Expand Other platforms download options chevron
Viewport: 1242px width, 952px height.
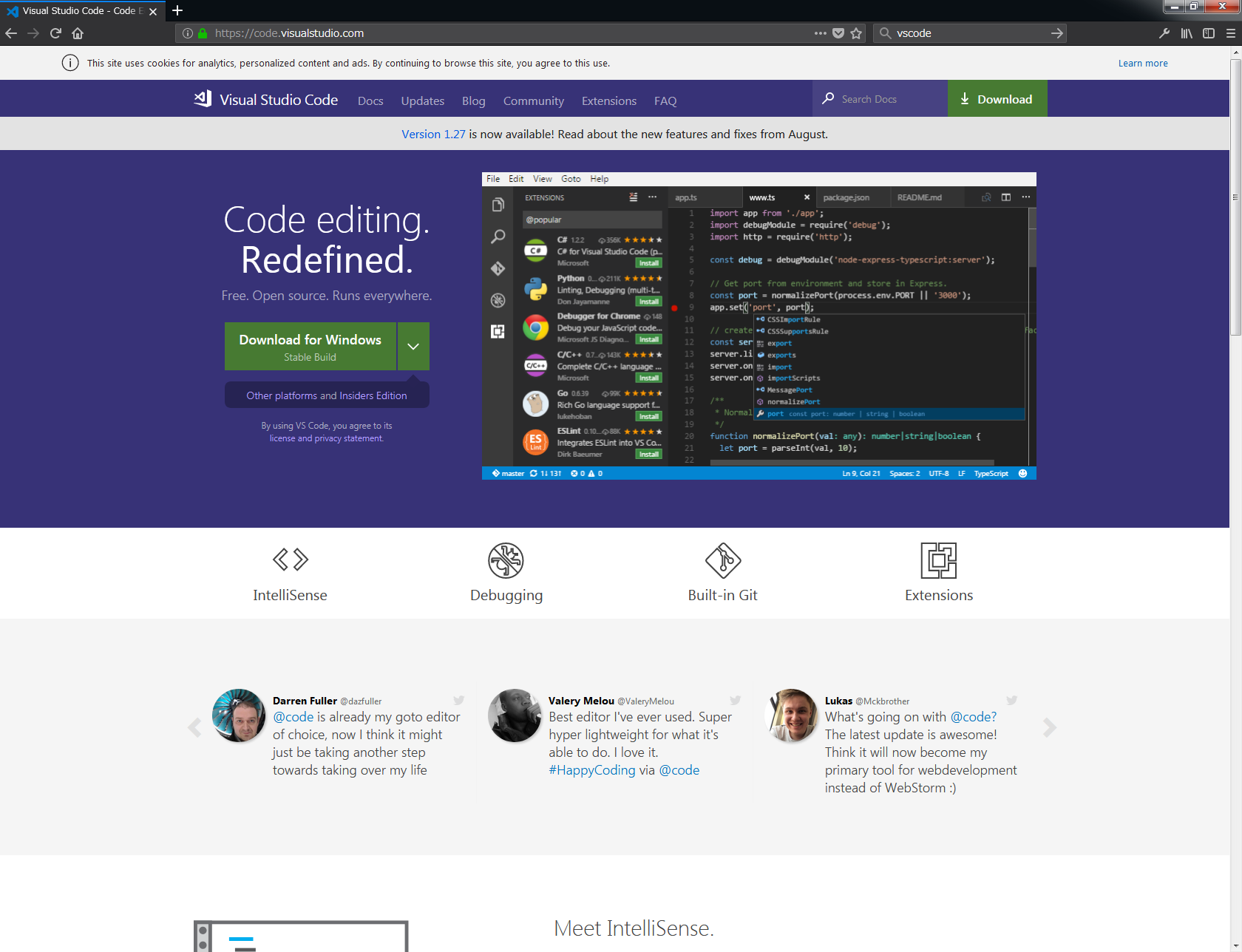pyautogui.click(x=413, y=346)
